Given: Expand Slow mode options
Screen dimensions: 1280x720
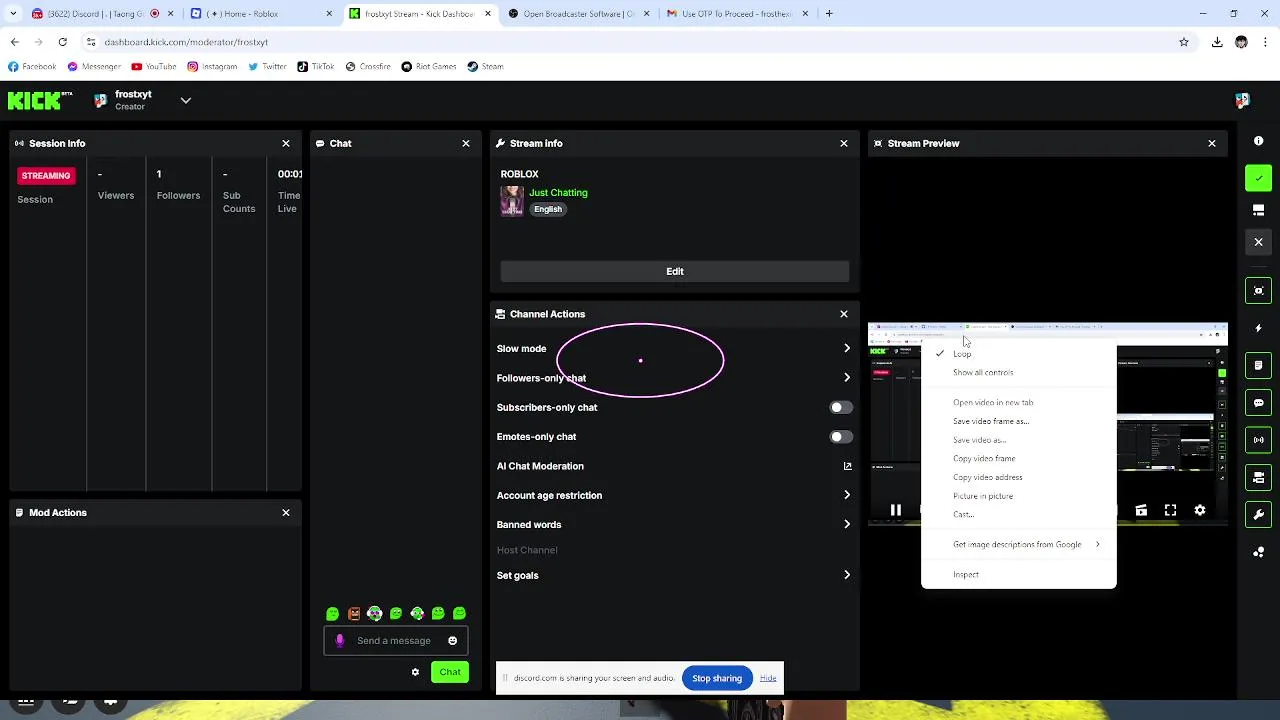Looking at the screenshot, I should coord(847,349).
